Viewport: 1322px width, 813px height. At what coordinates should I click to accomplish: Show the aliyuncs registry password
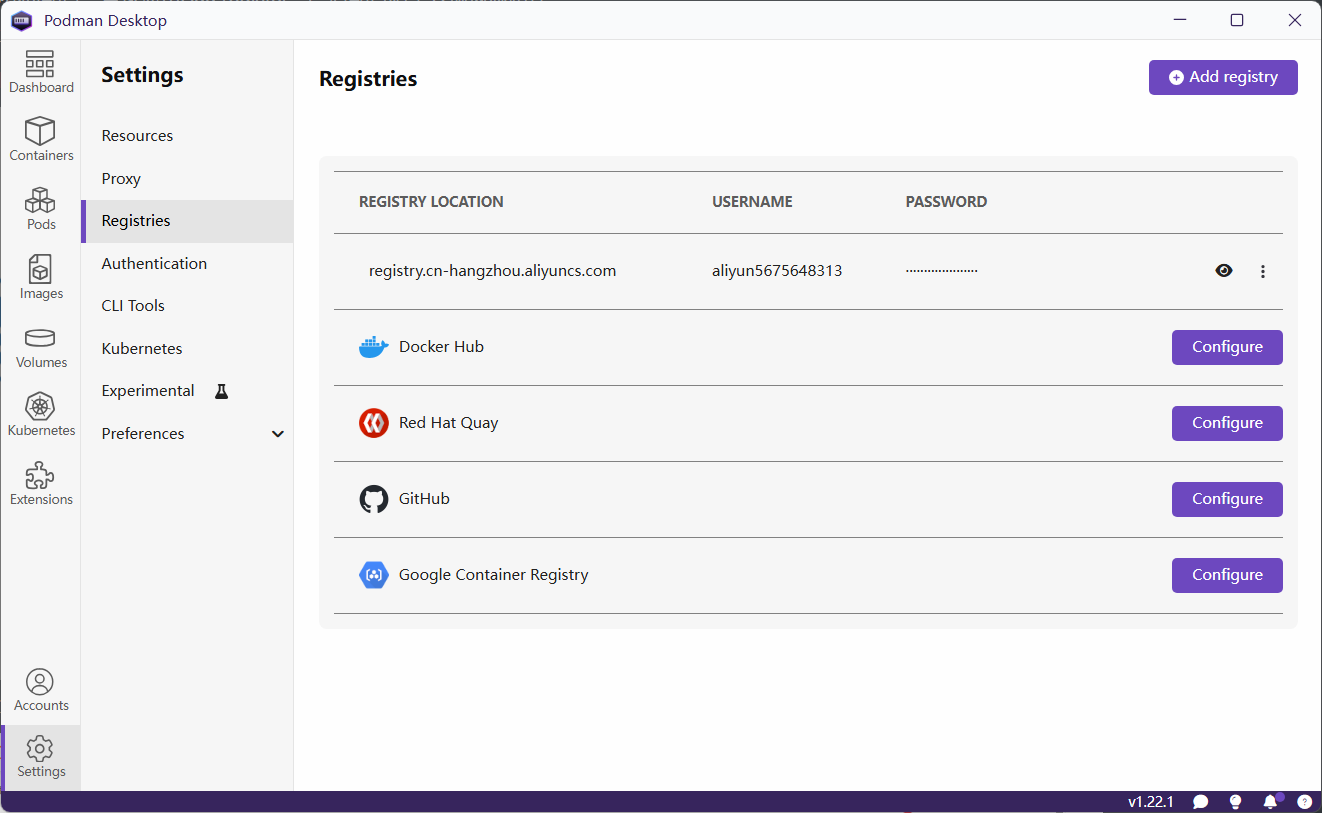coord(1224,270)
